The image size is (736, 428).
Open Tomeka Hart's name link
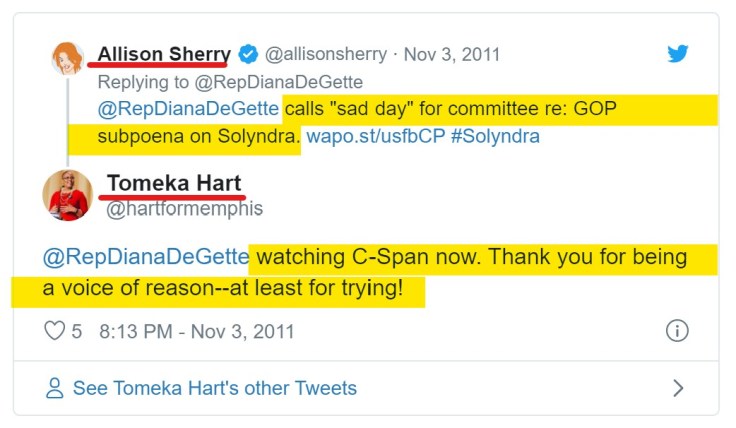pyautogui.click(x=175, y=183)
